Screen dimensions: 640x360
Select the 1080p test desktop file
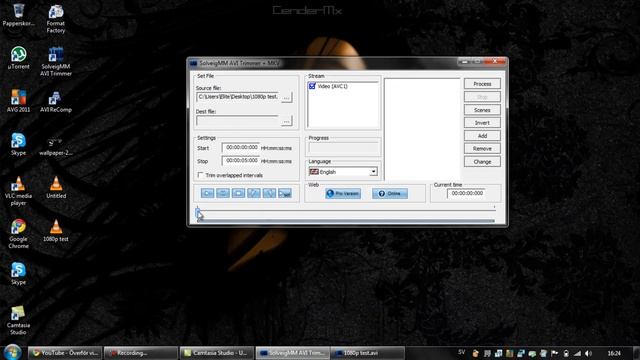pos(56,231)
